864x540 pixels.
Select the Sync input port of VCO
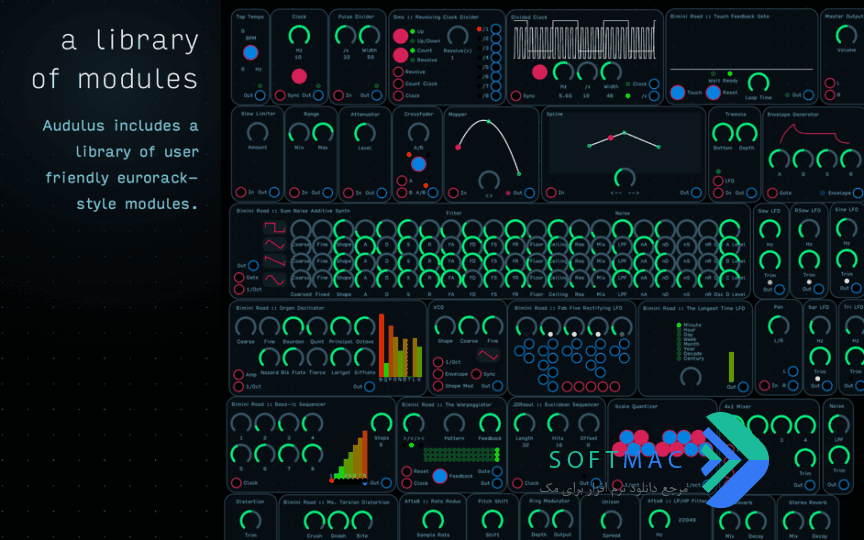[477, 374]
